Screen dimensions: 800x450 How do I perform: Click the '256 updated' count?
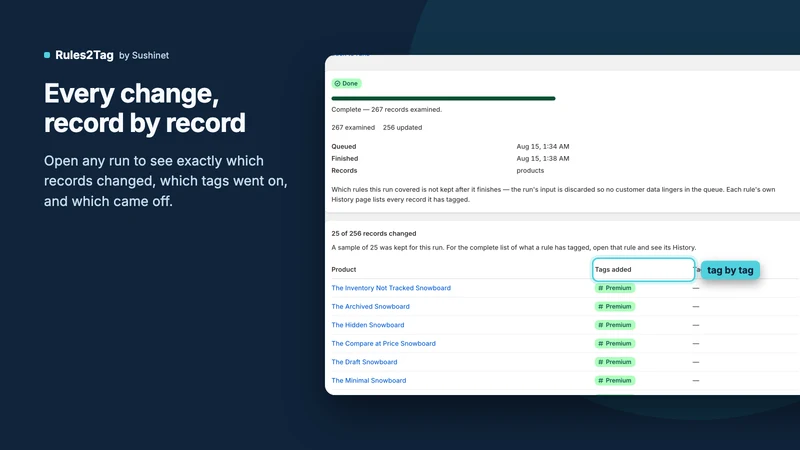pos(402,128)
